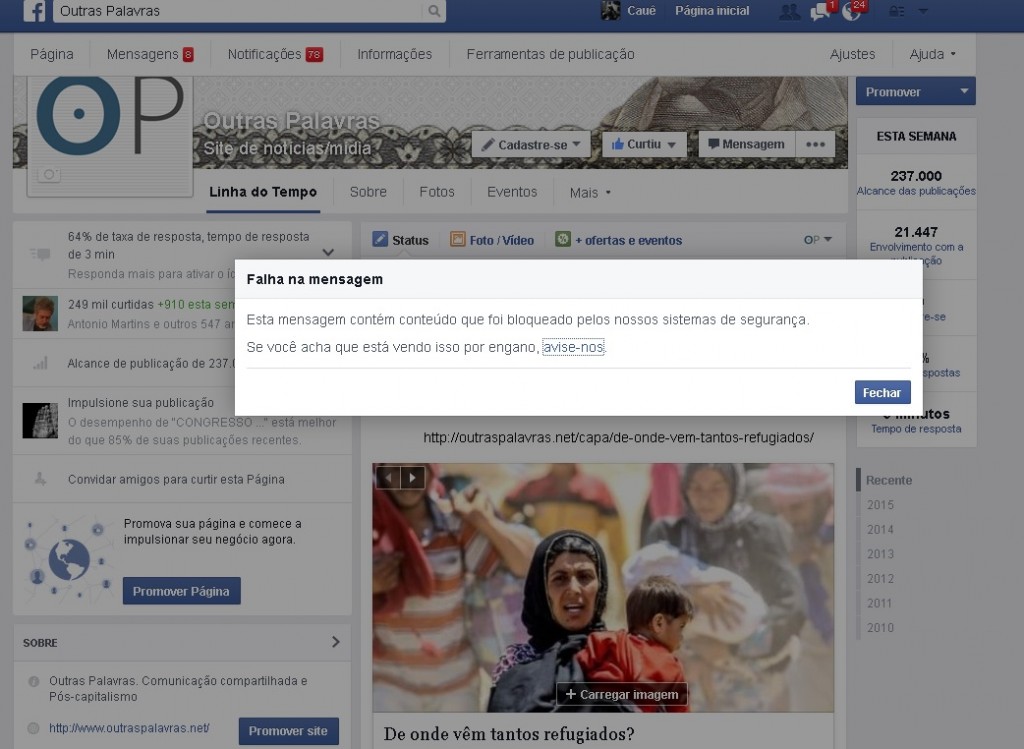
Task: Click next image arrow on post preview
Action: click(x=413, y=477)
